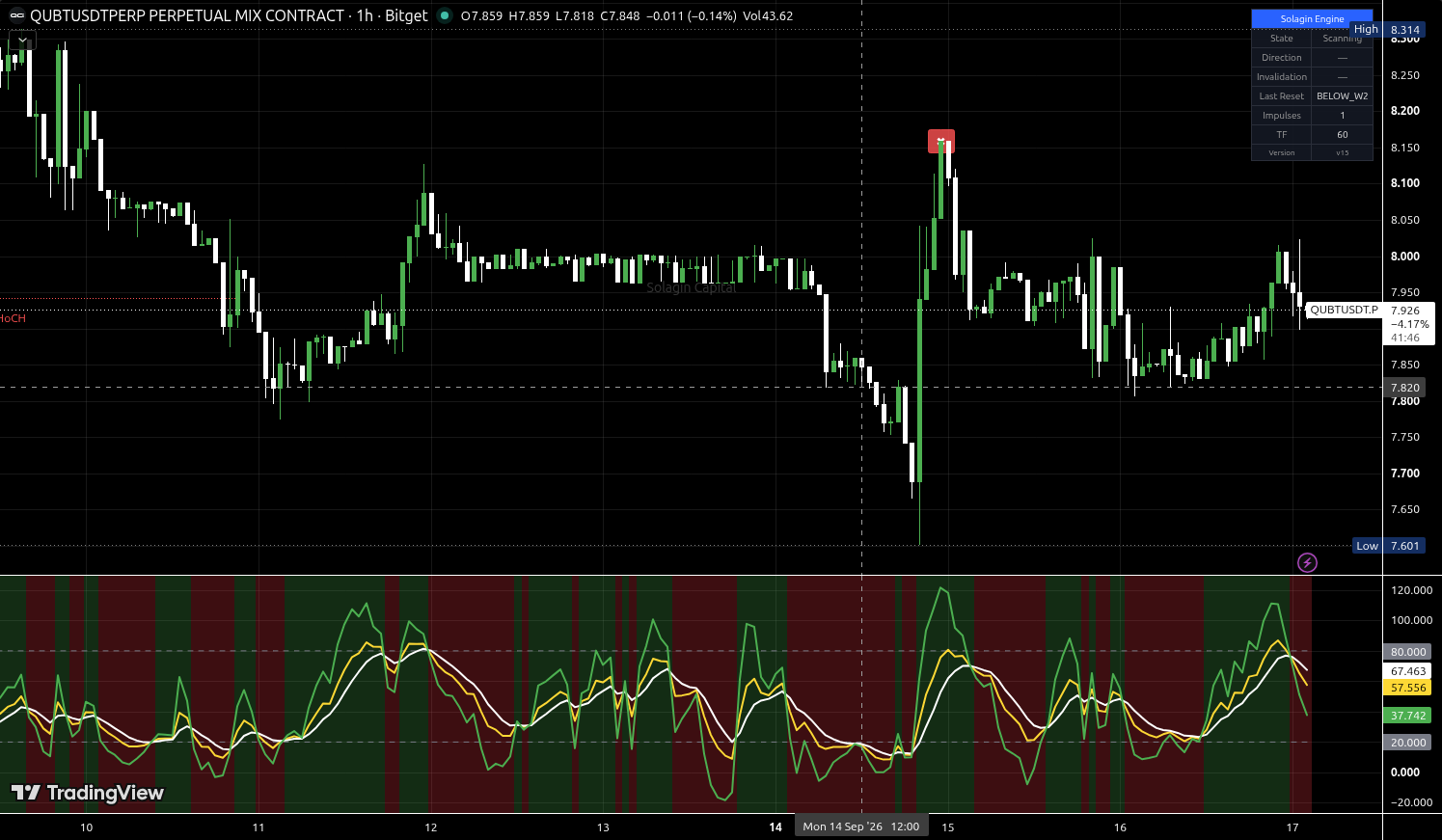Click the green market status dot
This screenshot has width=1442, height=840.
click(444, 16)
